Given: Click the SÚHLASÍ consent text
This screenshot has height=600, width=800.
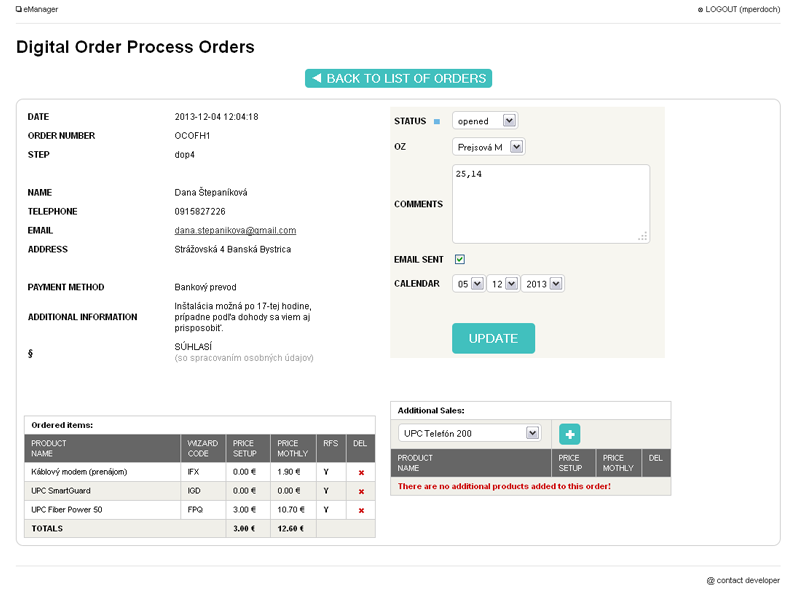Looking at the screenshot, I should click(x=193, y=346).
